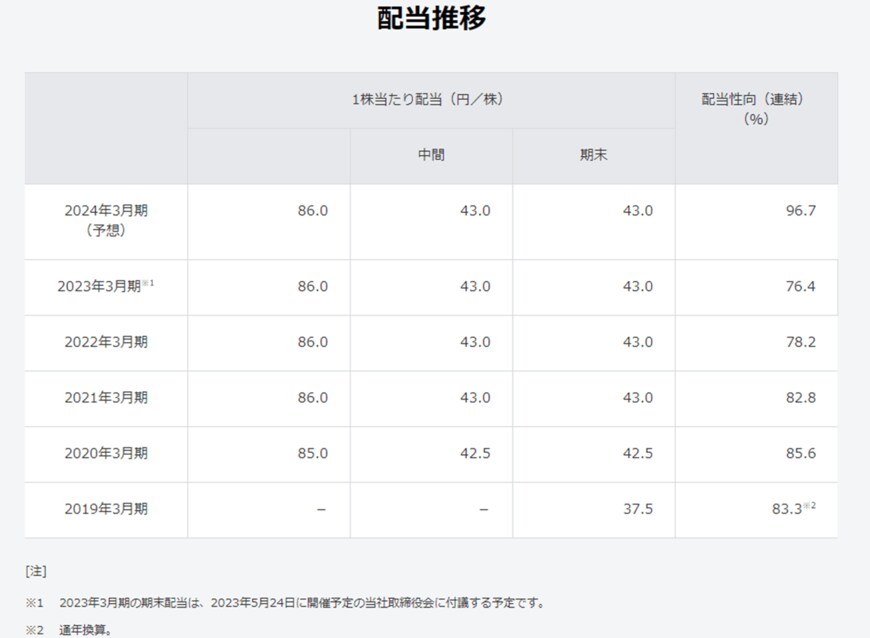
Task: Click the 2019年3月期 row label
Action: pos(106,506)
